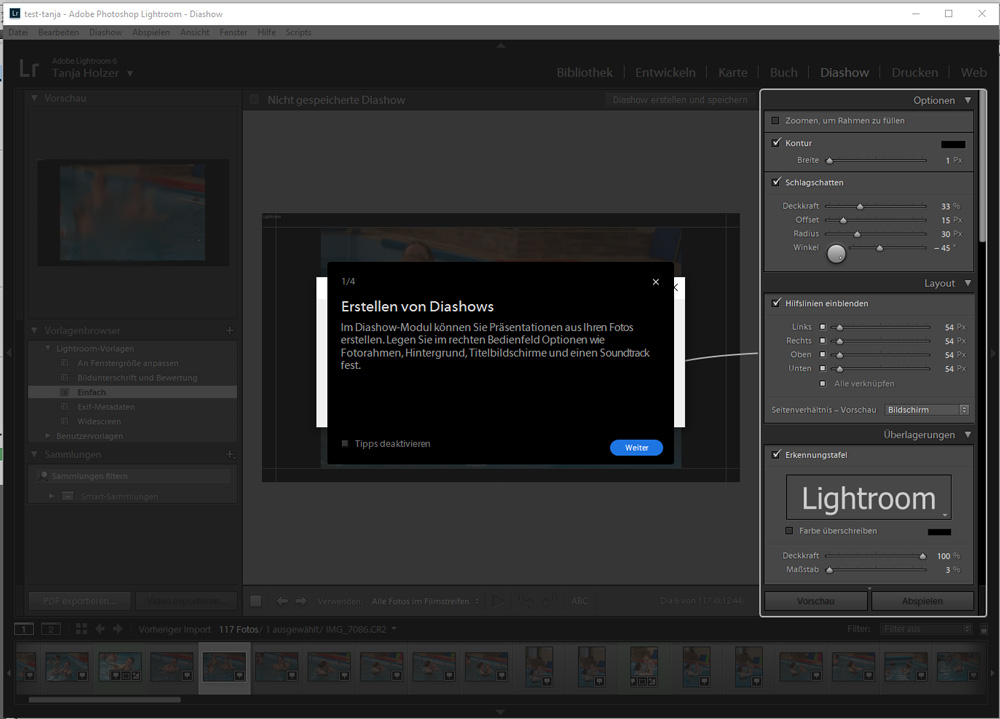
Task: Collapse the Vorlagenbrowser panel
Action: coord(34,330)
